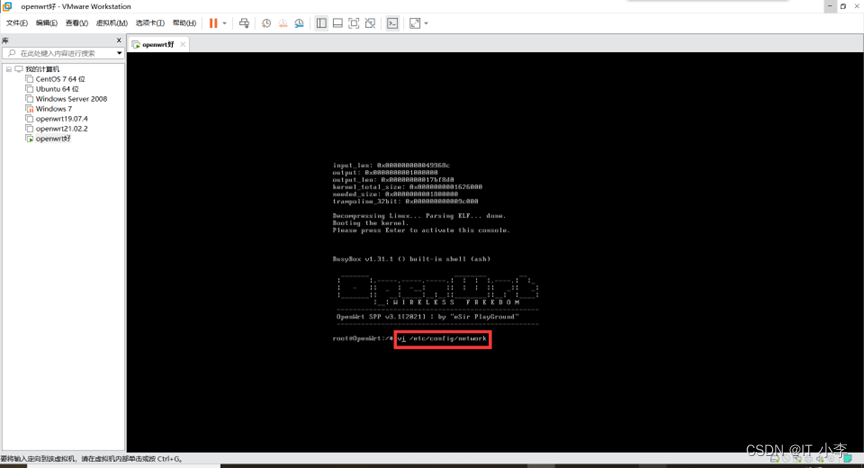Close the library (库) panel
Image resolution: width=864 pixels, height=468 pixels.
[x=118, y=40]
